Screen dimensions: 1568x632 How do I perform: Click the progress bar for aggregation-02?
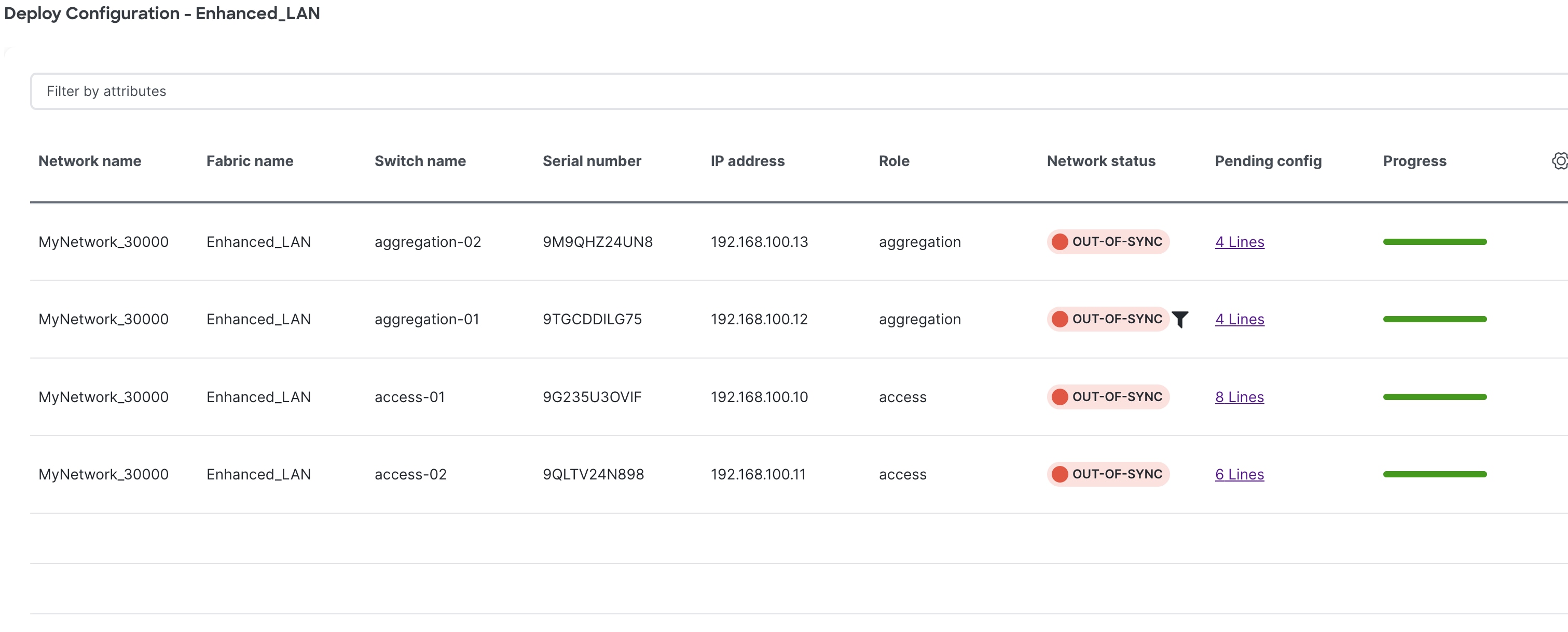(1435, 242)
